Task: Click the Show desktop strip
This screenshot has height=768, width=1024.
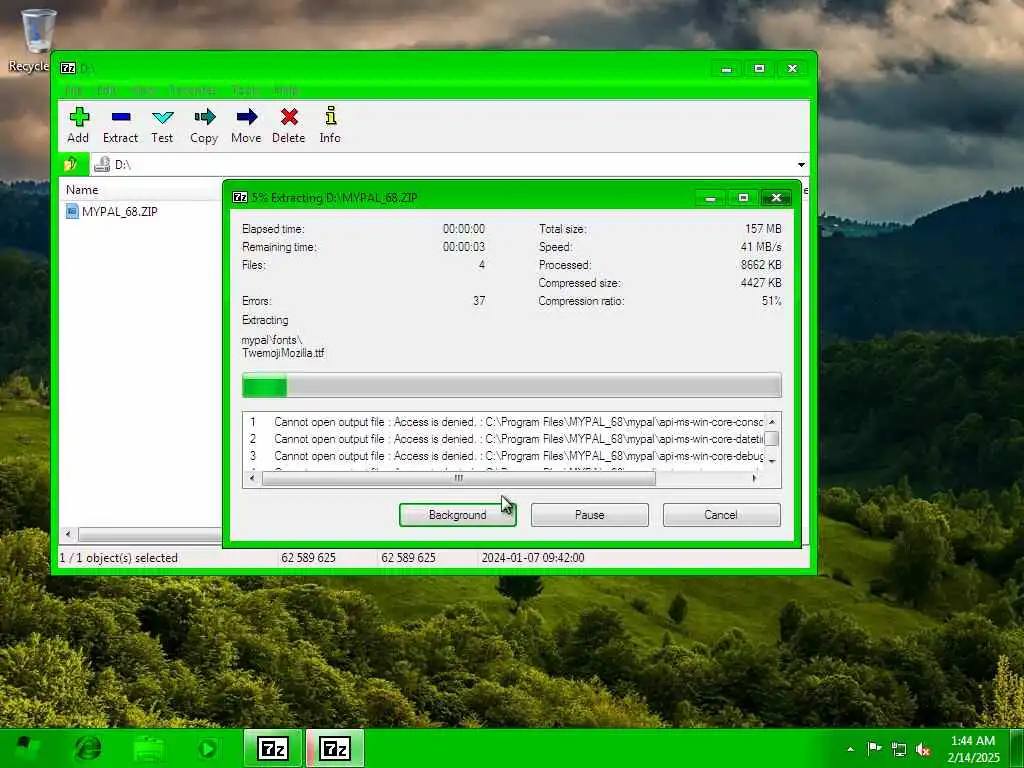Action: pyautogui.click(x=1017, y=748)
